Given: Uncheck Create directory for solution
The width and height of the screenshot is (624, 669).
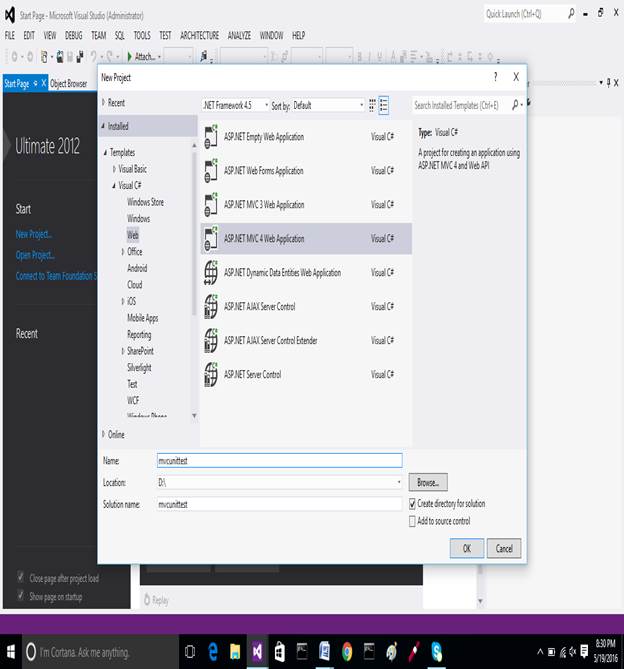Looking at the screenshot, I should pos(412,504).
